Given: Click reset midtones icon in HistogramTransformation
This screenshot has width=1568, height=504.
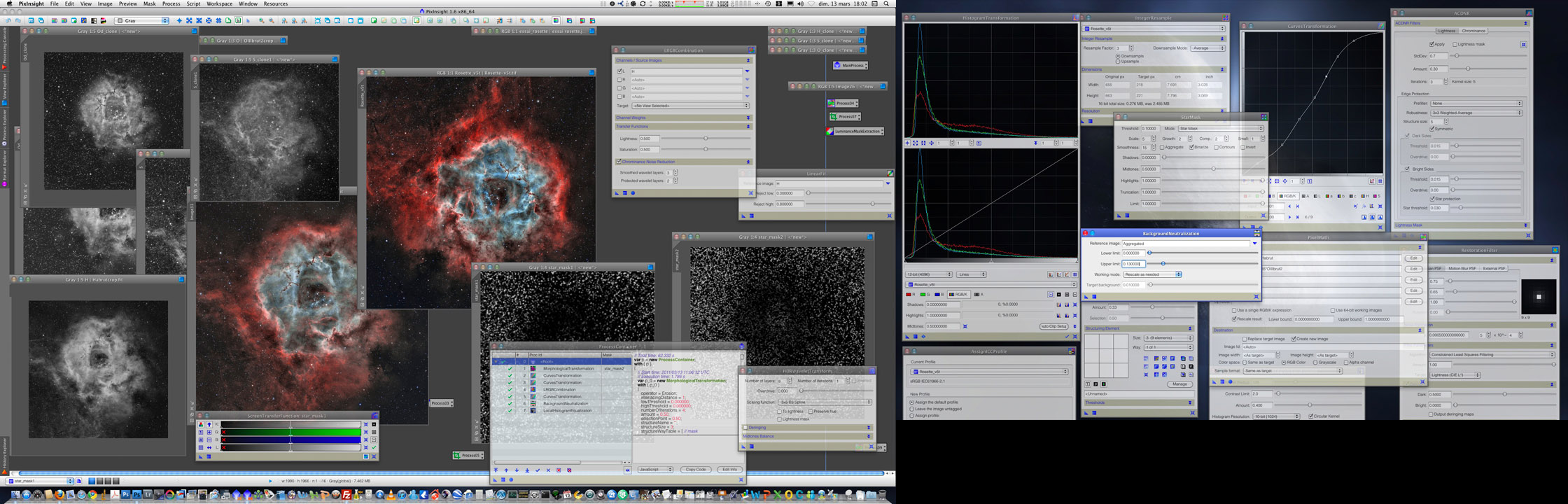Looking at the screenshot, I should 965,326.
